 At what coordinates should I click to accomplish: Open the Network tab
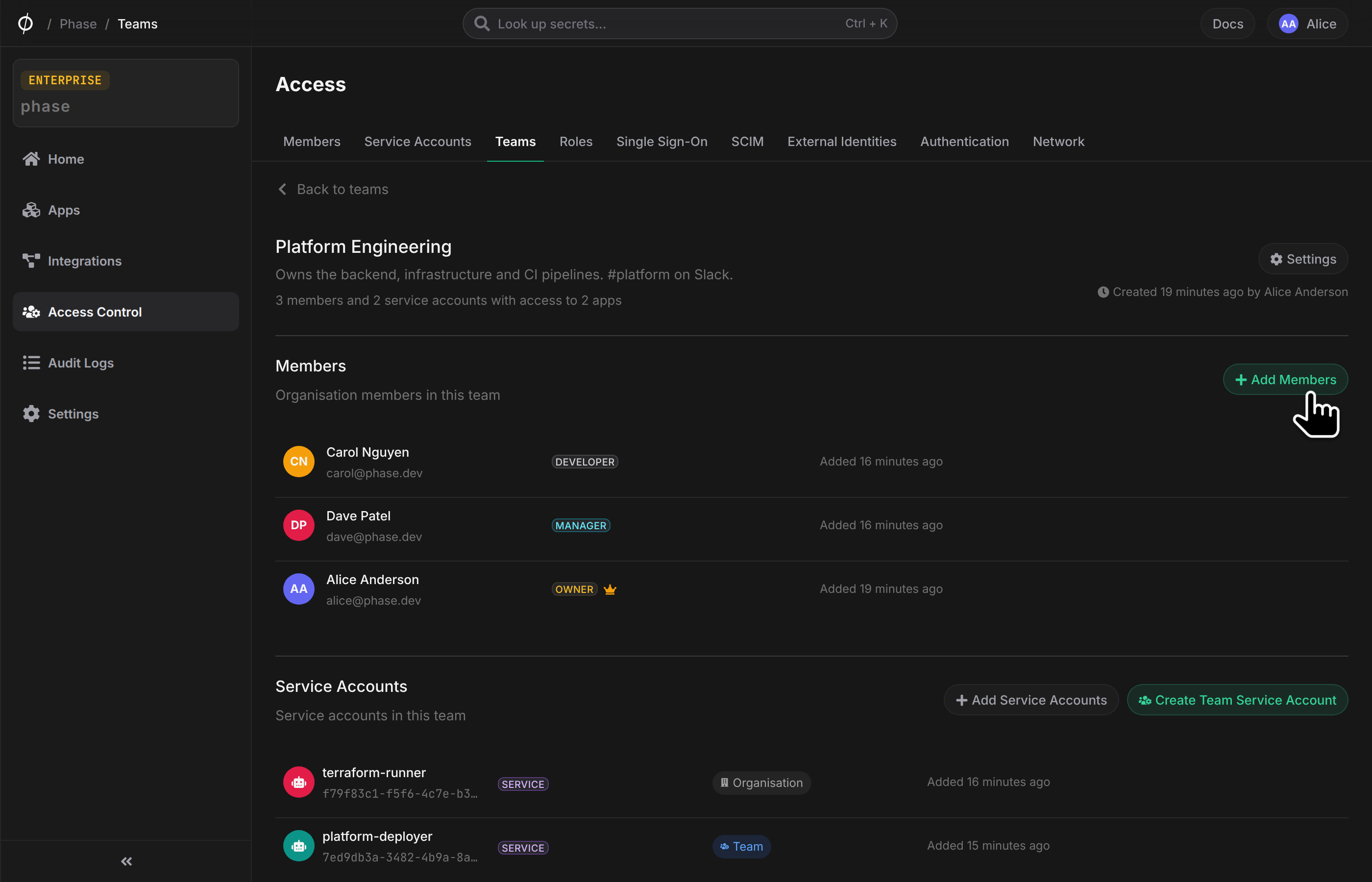[1058, 142]
